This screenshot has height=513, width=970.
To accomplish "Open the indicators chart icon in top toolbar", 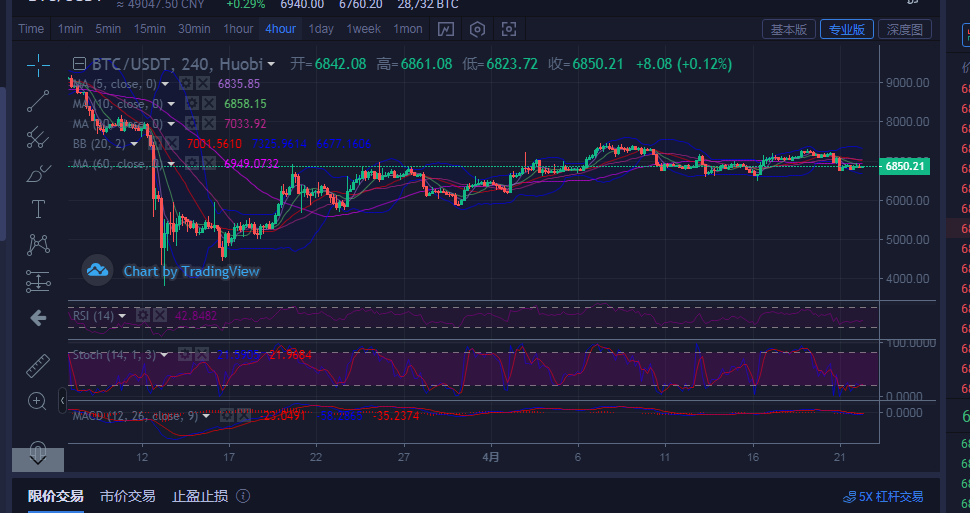I will pyautogui.click(x=446, y=29).
